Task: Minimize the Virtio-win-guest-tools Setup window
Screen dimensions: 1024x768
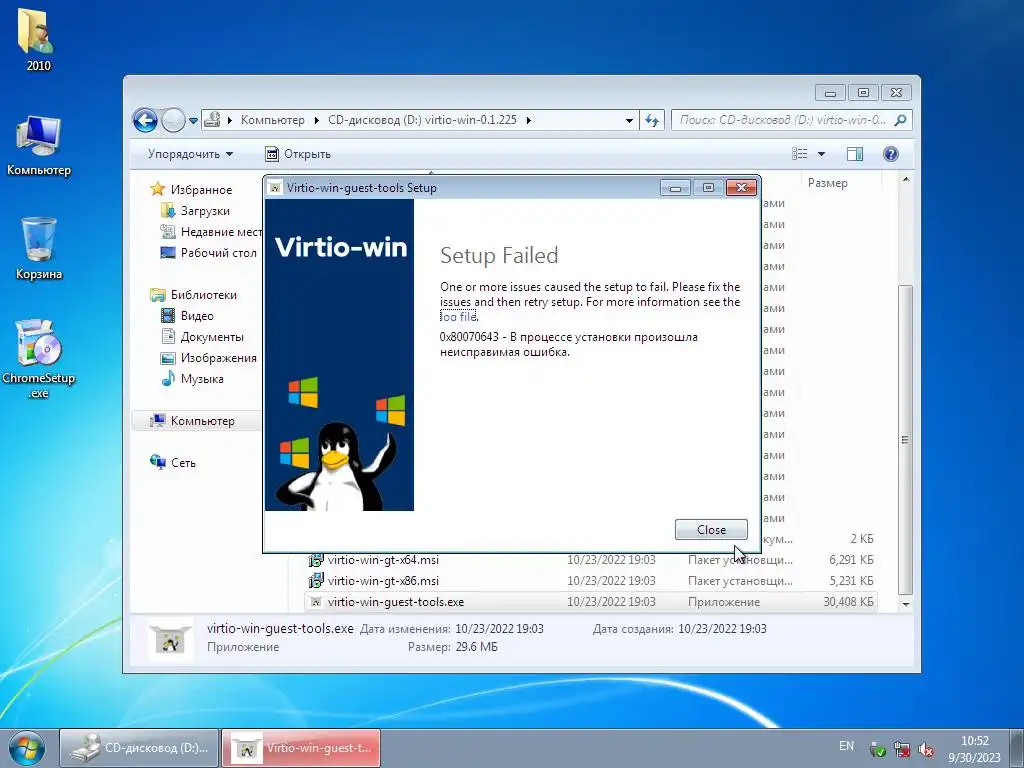Action: [x=675, y=188]
